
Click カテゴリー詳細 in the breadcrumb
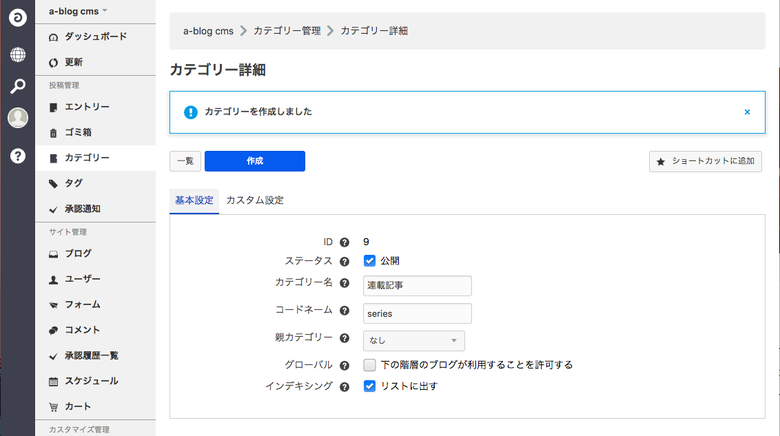(x=374, y=31)
